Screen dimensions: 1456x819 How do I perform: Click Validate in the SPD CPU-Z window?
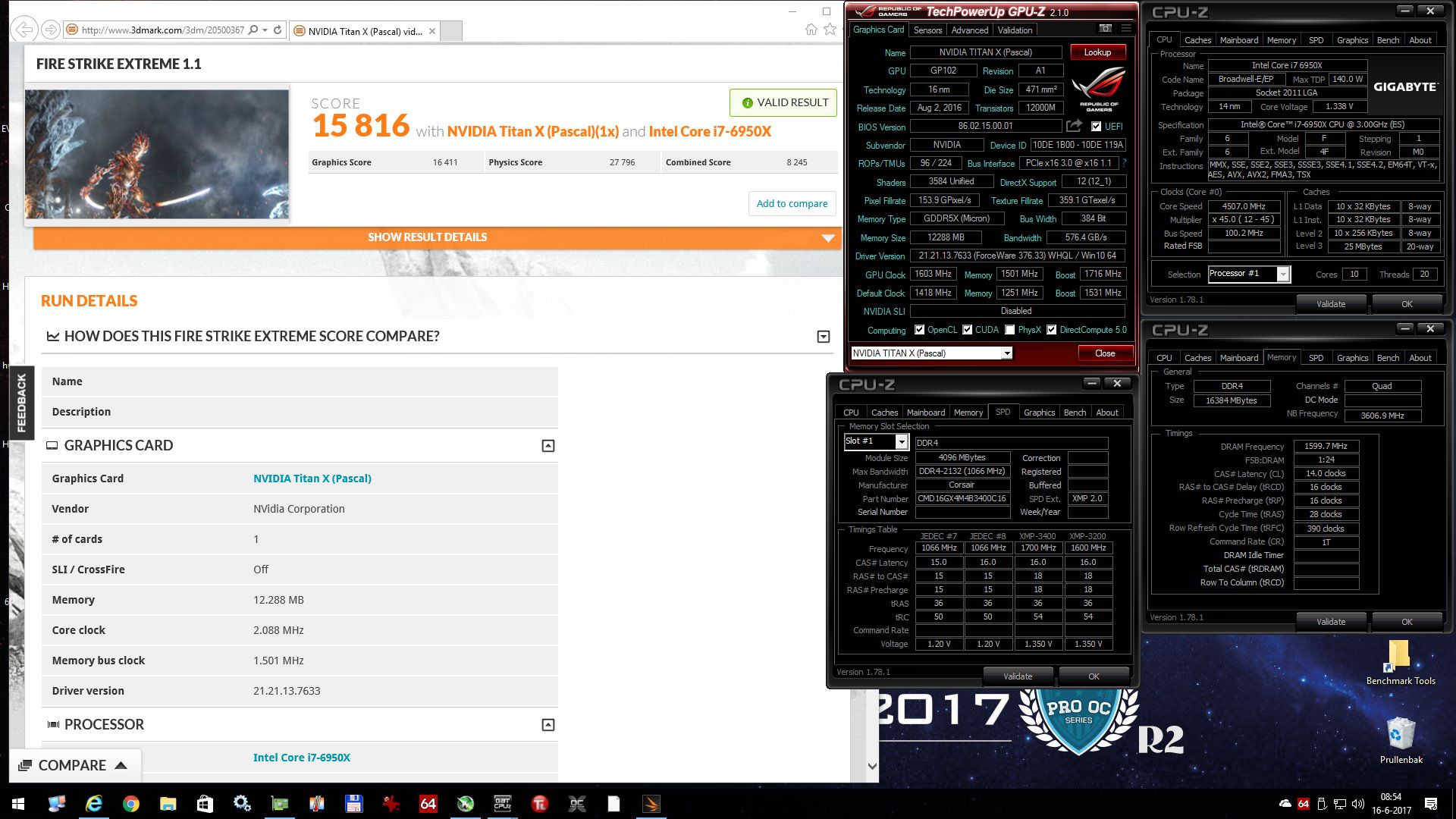coord(1018,676)
